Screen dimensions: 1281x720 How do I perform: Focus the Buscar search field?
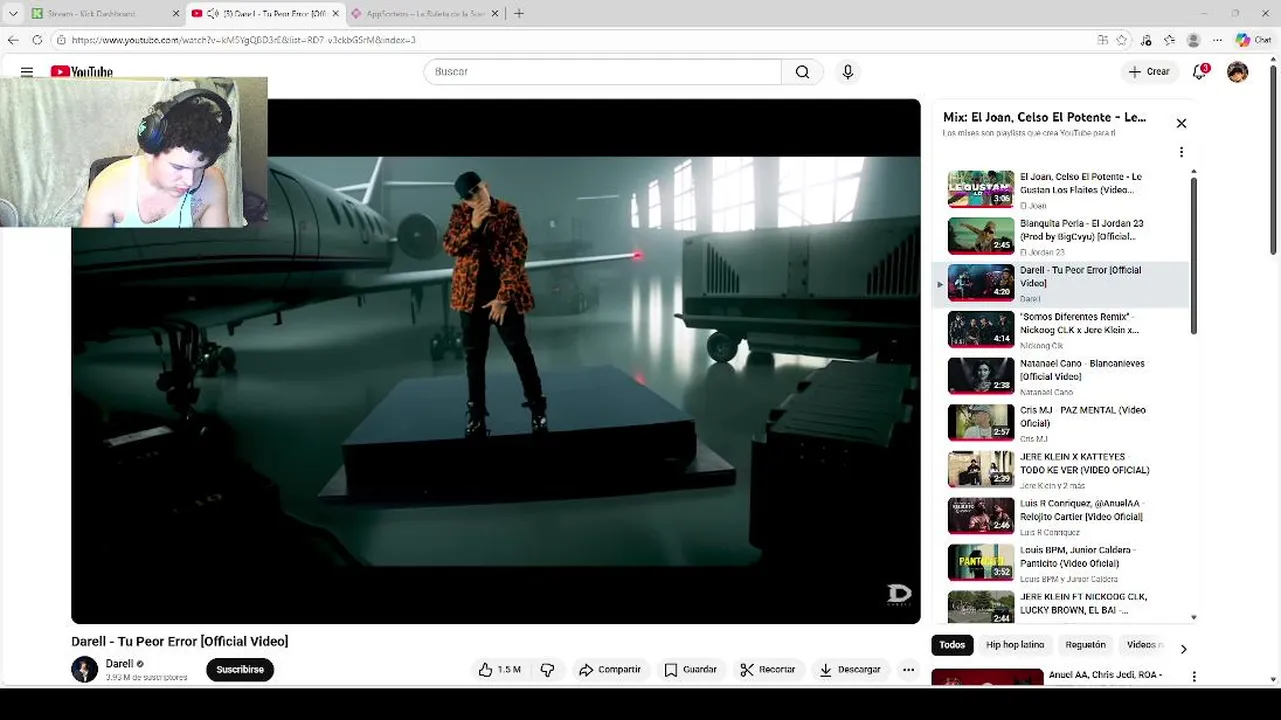(603, 72)
